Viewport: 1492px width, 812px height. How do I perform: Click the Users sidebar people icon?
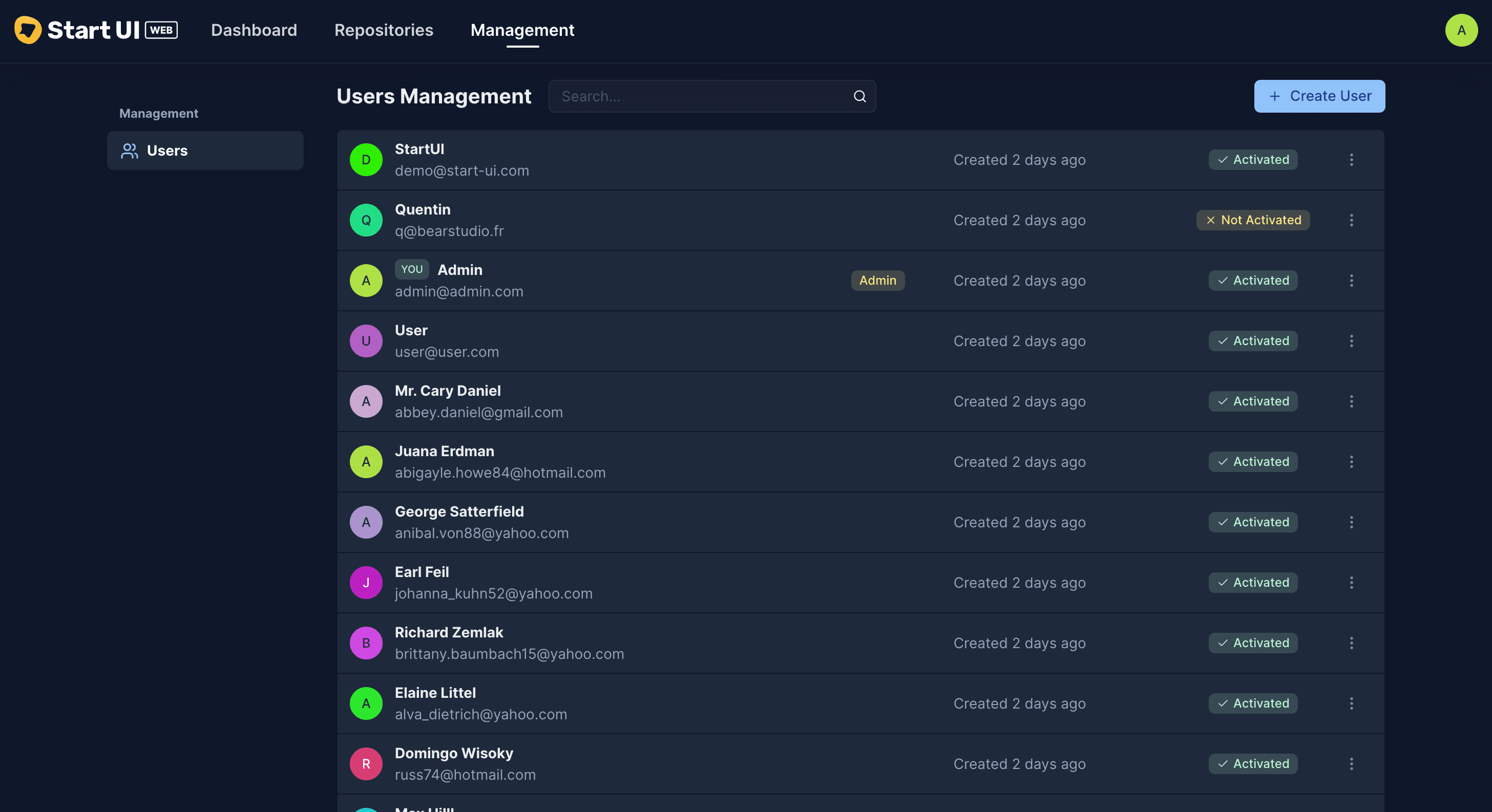(129, 151)
